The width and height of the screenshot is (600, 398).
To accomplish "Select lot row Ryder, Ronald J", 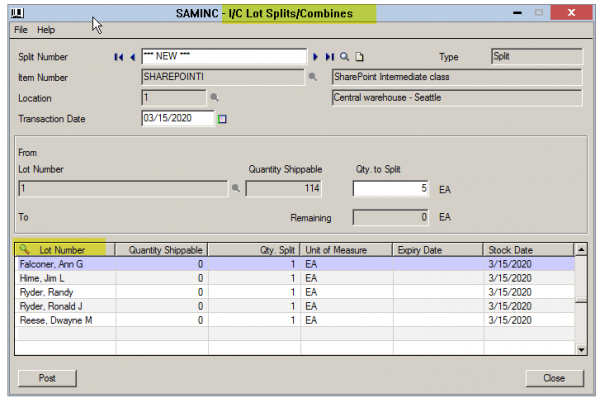I will tap(295, 306).
